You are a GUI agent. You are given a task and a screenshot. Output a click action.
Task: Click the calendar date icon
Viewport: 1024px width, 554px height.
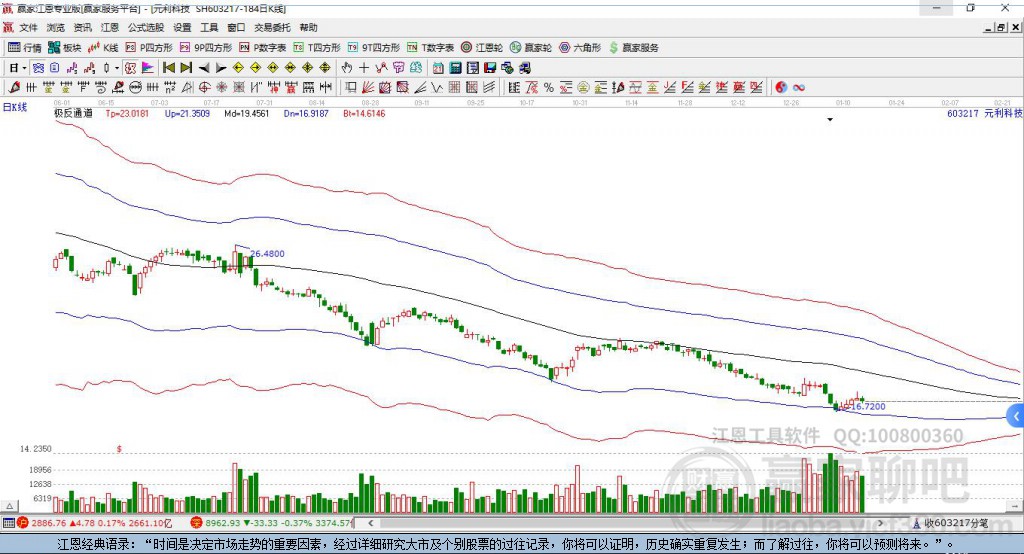(x=438, y=68)
